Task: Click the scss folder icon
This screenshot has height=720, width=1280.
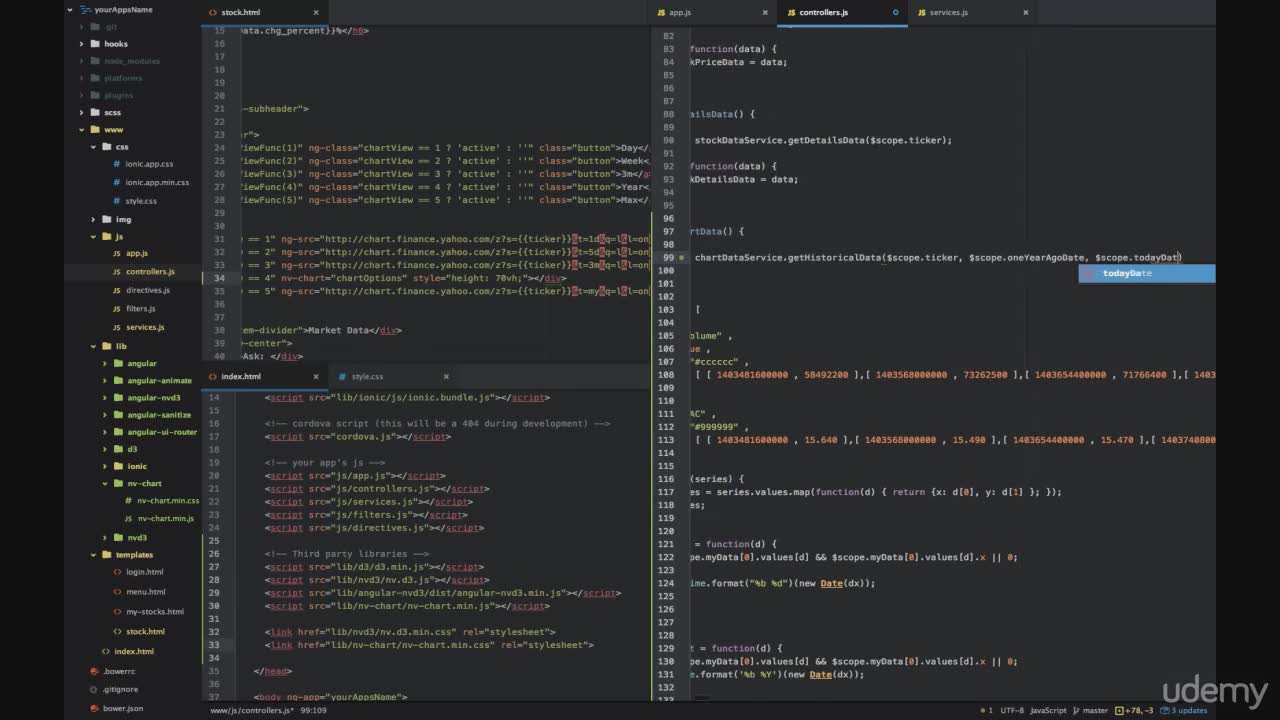Action: [95, 112]
